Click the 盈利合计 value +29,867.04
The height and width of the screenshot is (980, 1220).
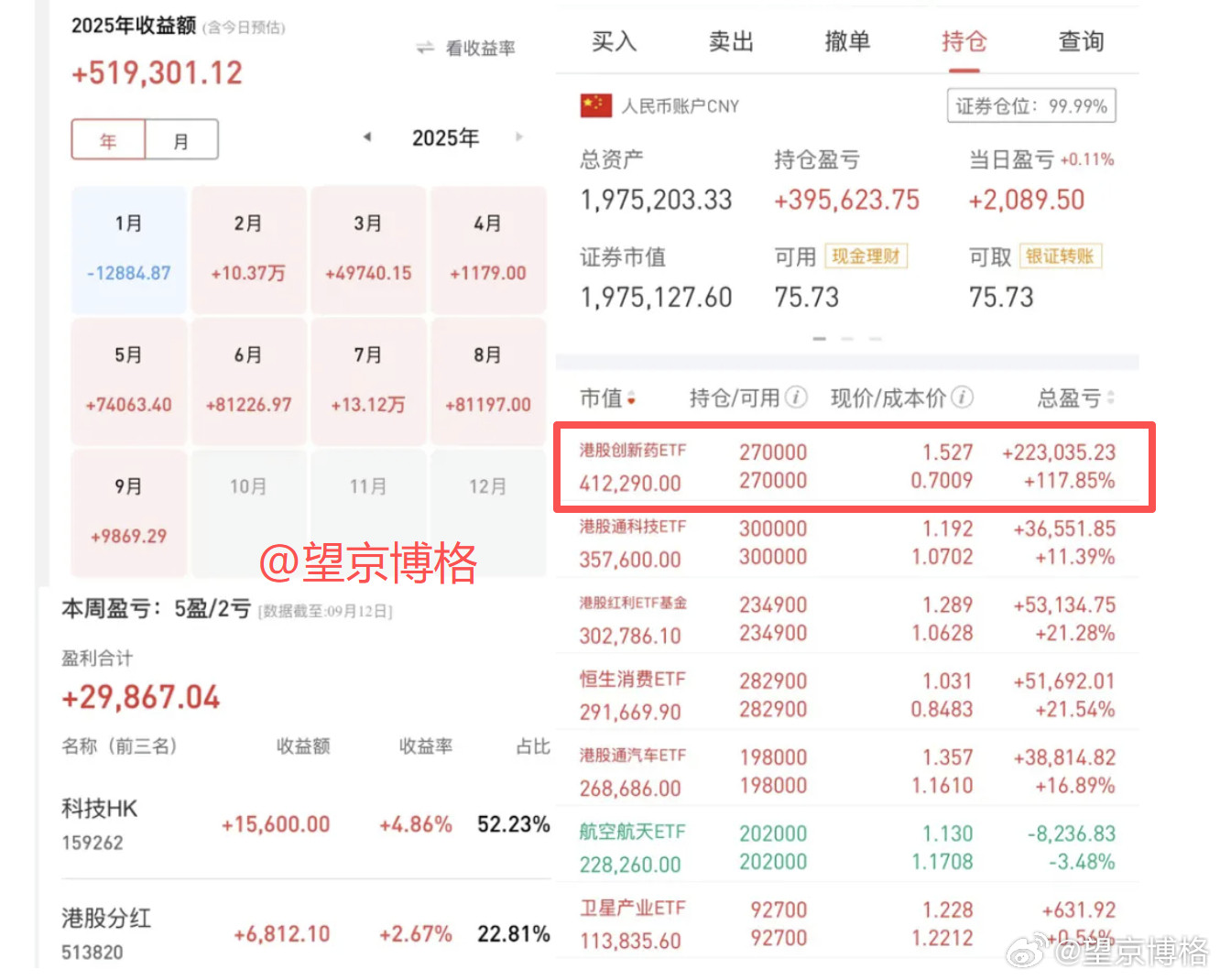(x=140, y=698)
